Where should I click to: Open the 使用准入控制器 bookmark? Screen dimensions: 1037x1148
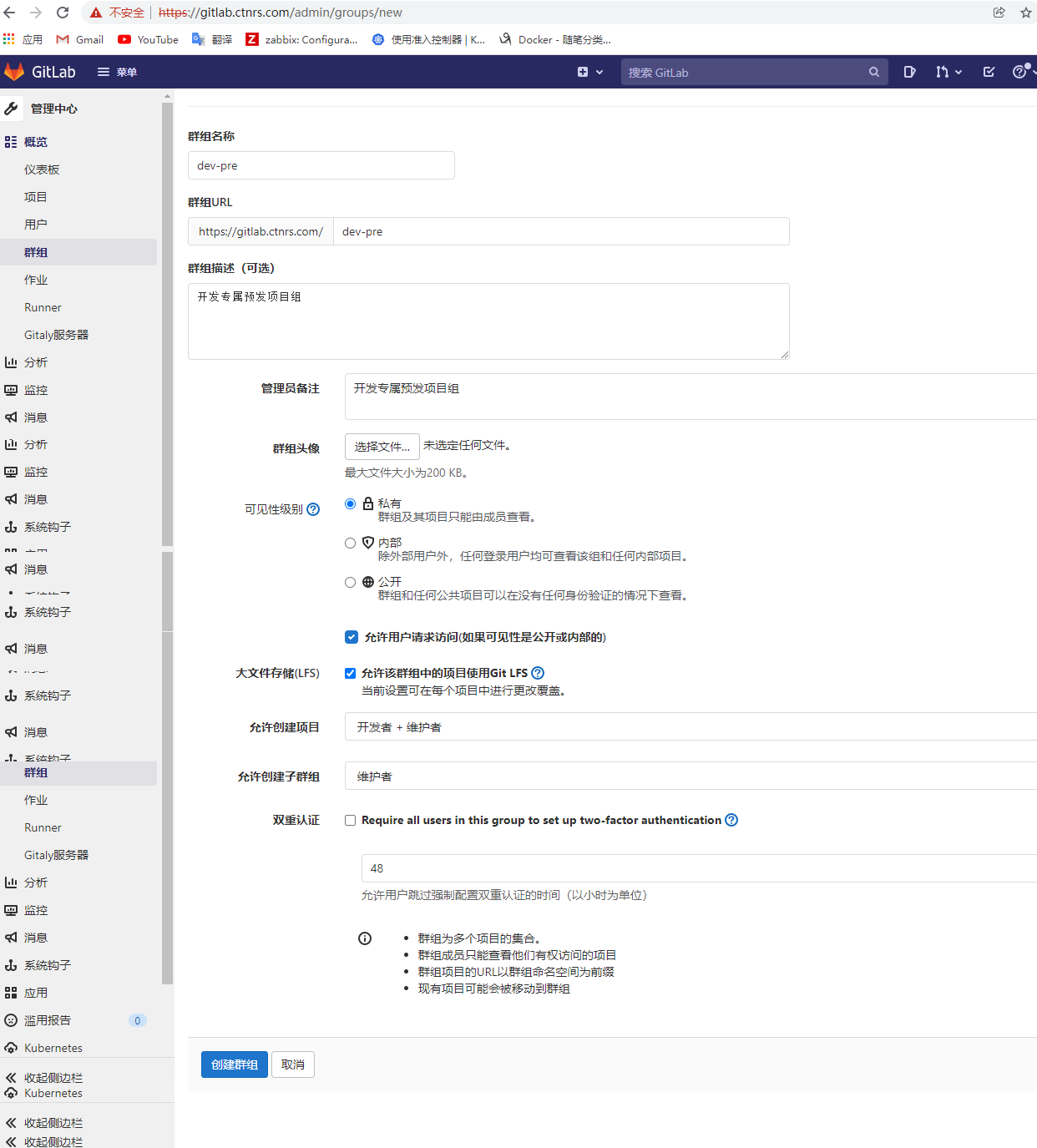coord(428,39)
